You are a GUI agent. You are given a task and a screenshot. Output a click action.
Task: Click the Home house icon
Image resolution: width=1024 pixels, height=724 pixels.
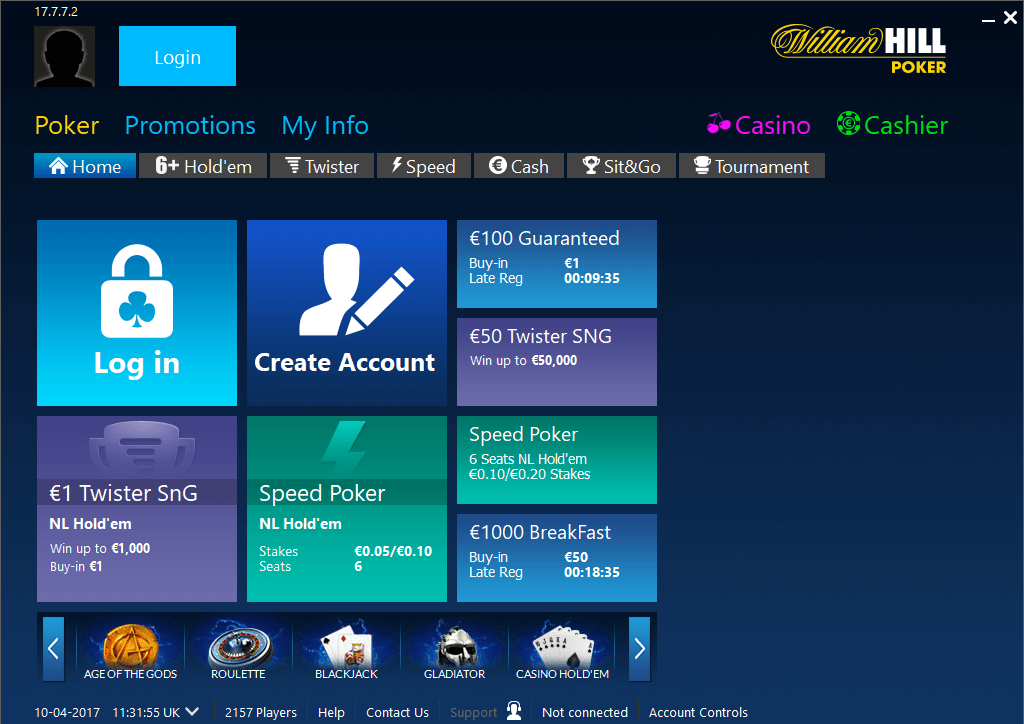click(58, 166)
